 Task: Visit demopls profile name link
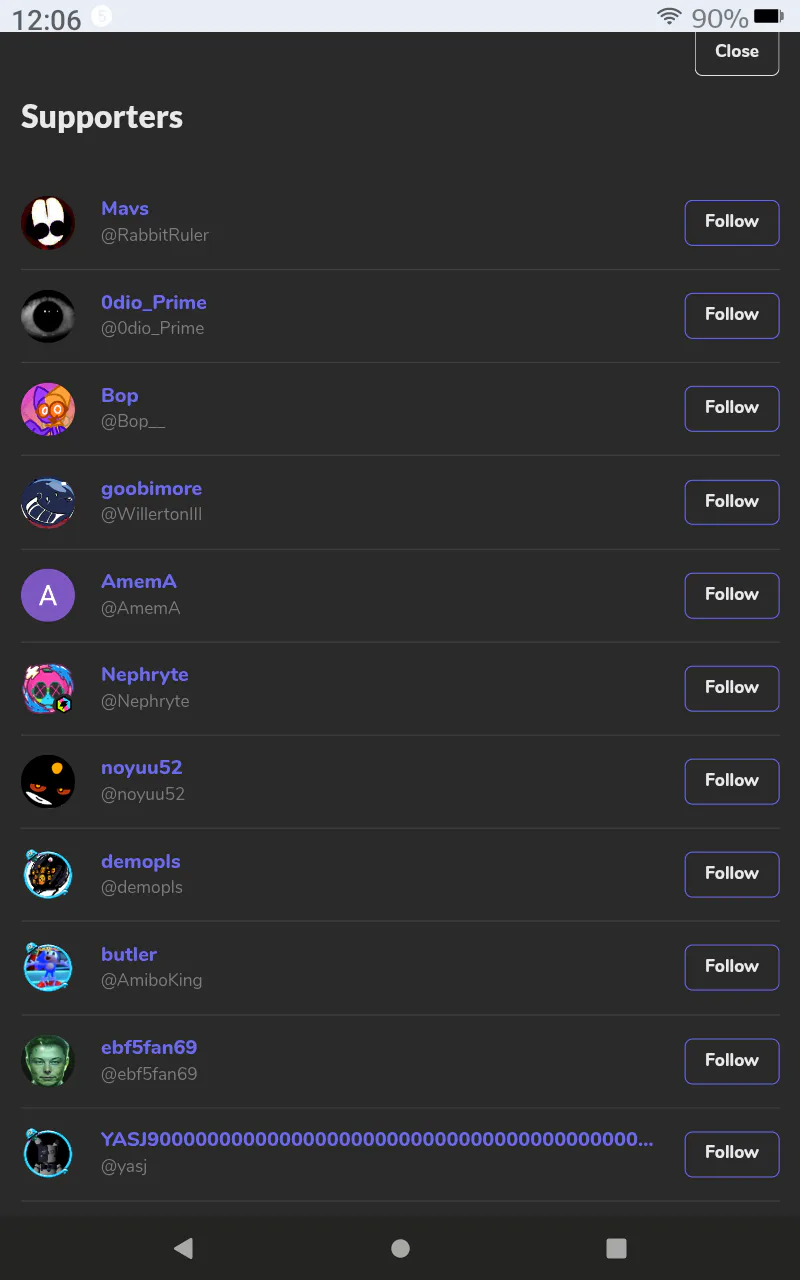point(141,862)
